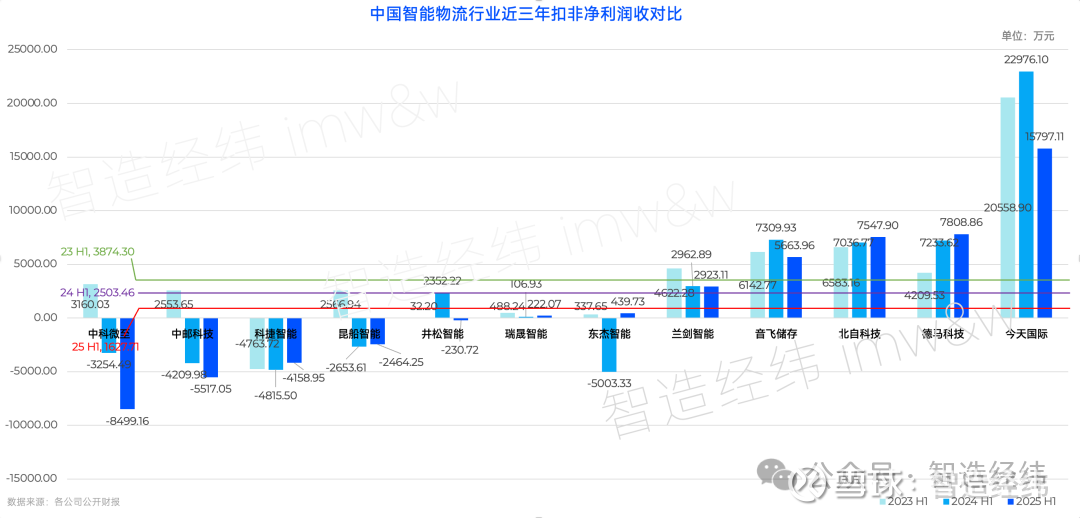Screen dimensions: 1080x518
Task: Select the y-axis label -15000.00
Action: coord(30,479)
